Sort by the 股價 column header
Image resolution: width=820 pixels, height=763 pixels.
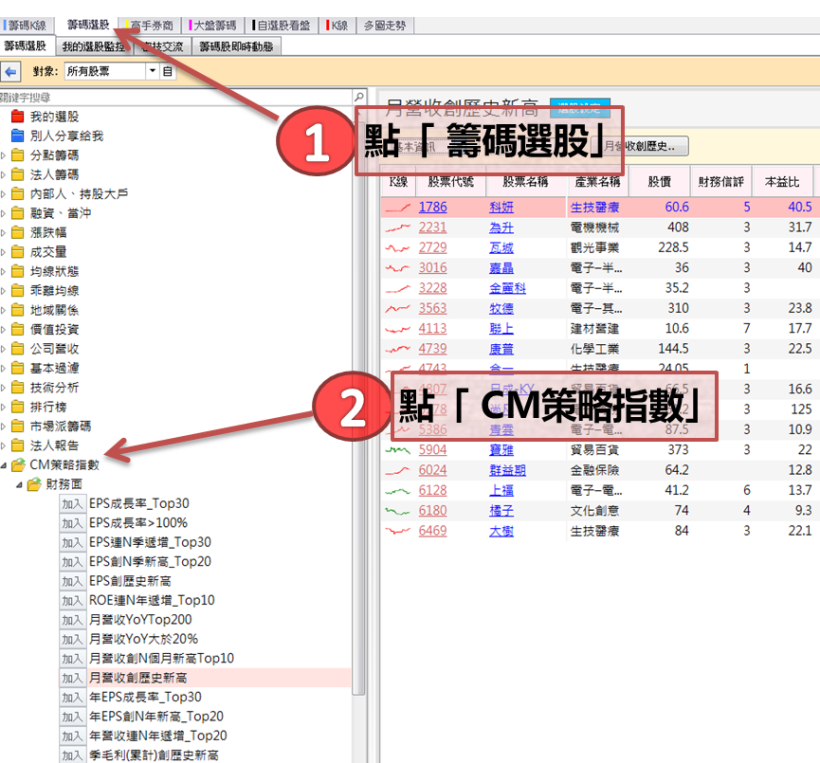coord(659,181)
